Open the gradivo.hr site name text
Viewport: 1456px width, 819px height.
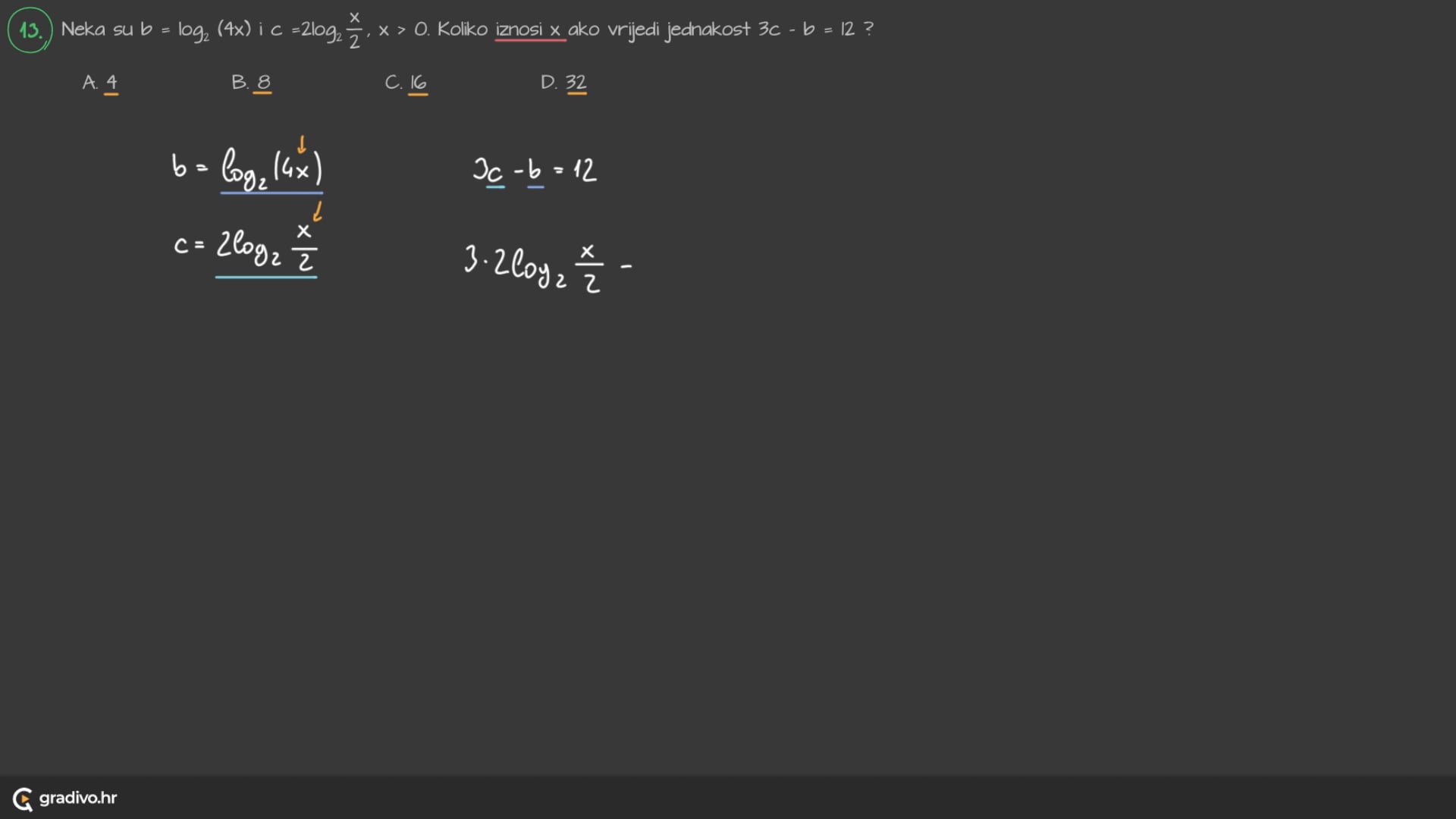click(78, 798)
